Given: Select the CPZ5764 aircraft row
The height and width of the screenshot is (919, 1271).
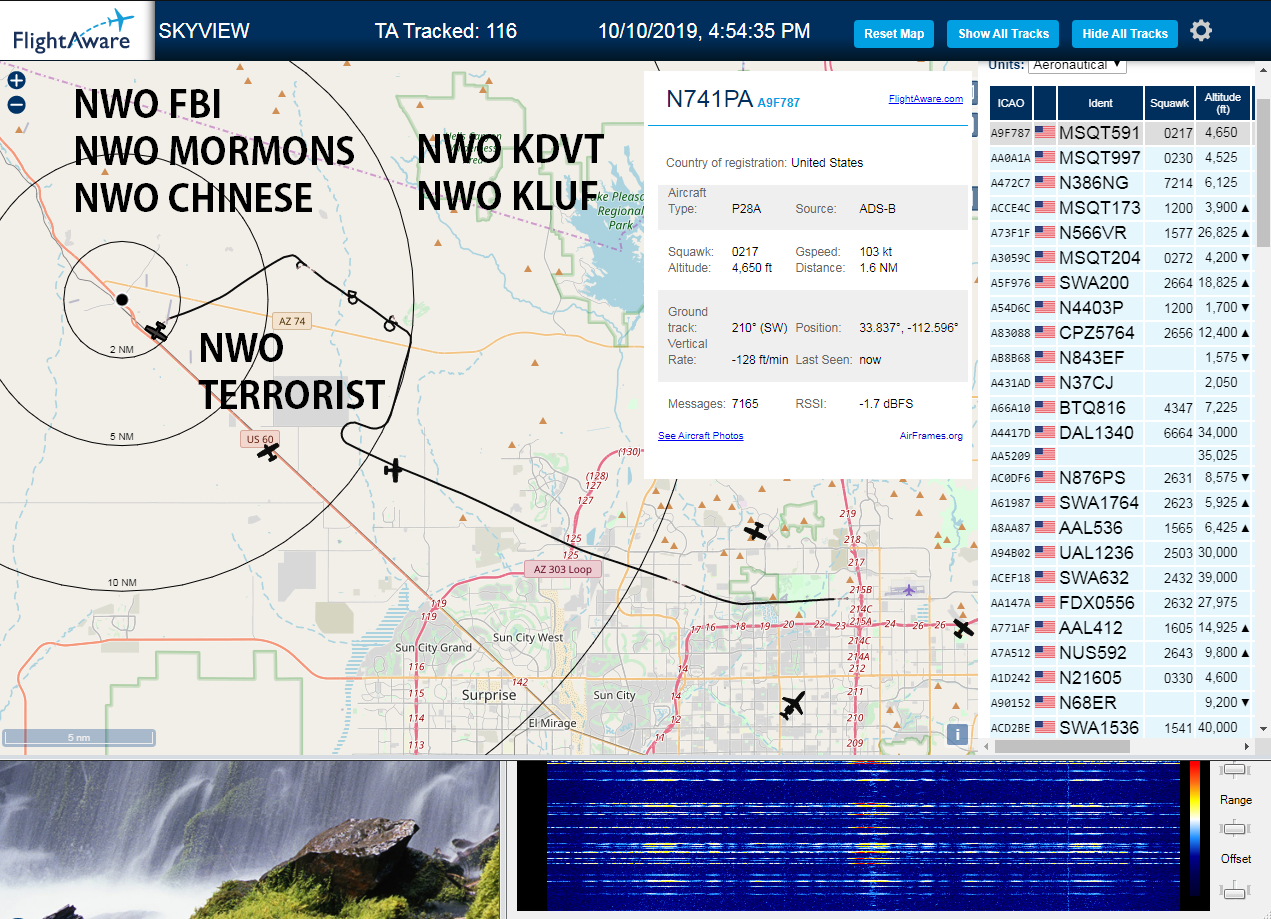Looking at the screenshot, I should [x=1120, y=332].
